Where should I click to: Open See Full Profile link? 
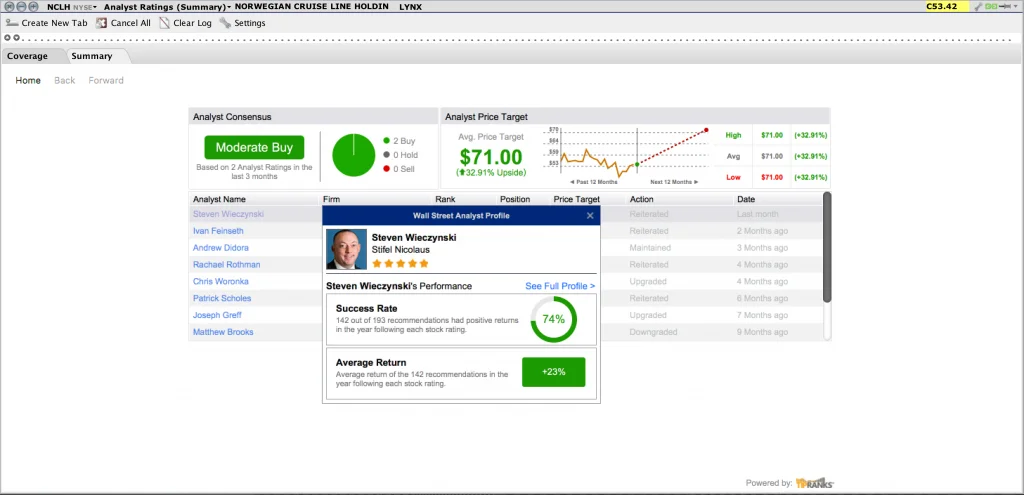pyautogui.click(x=560, y=286)
